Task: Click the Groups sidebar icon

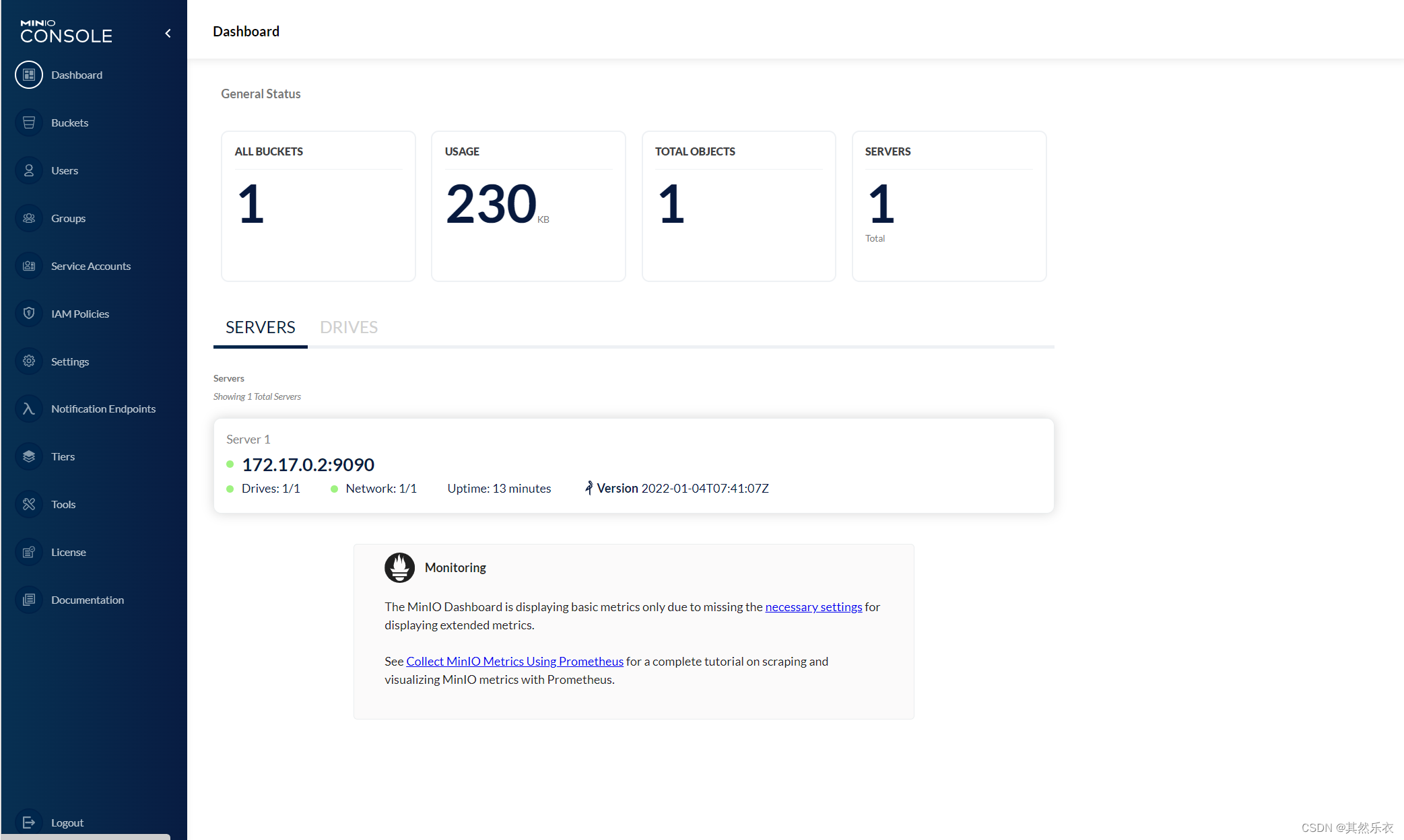Action: pyautogui.click(x=29, y=218)
